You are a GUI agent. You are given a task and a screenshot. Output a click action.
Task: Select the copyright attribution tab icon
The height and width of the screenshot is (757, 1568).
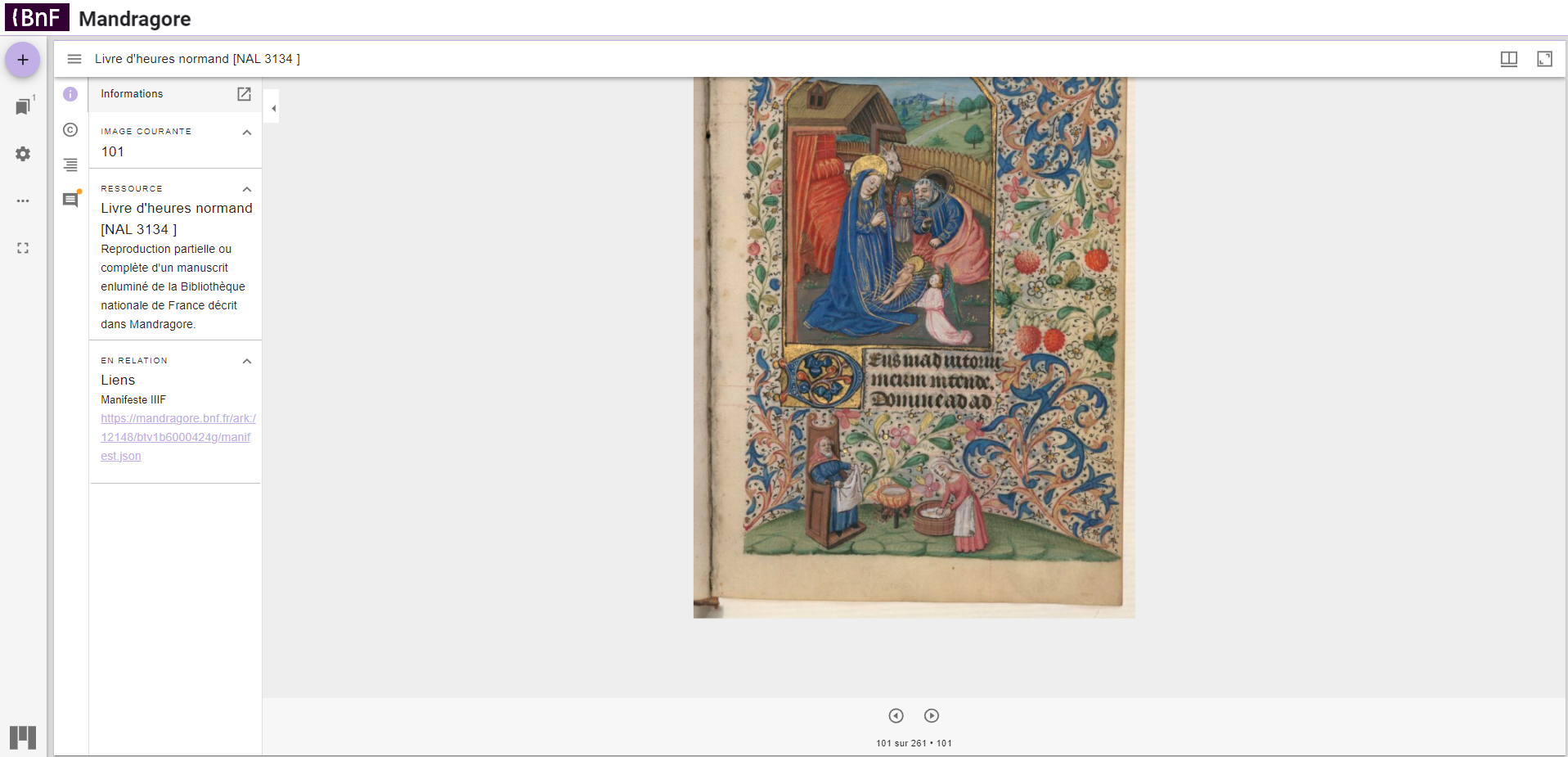coord(70,129)
